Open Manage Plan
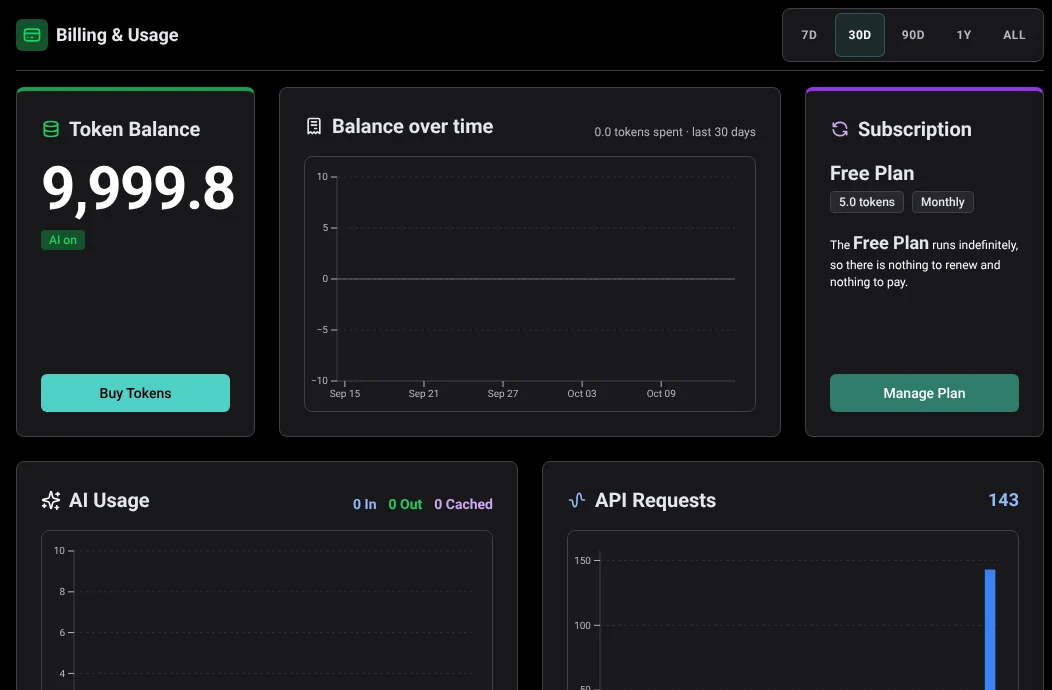 click(x=924, y=393)
